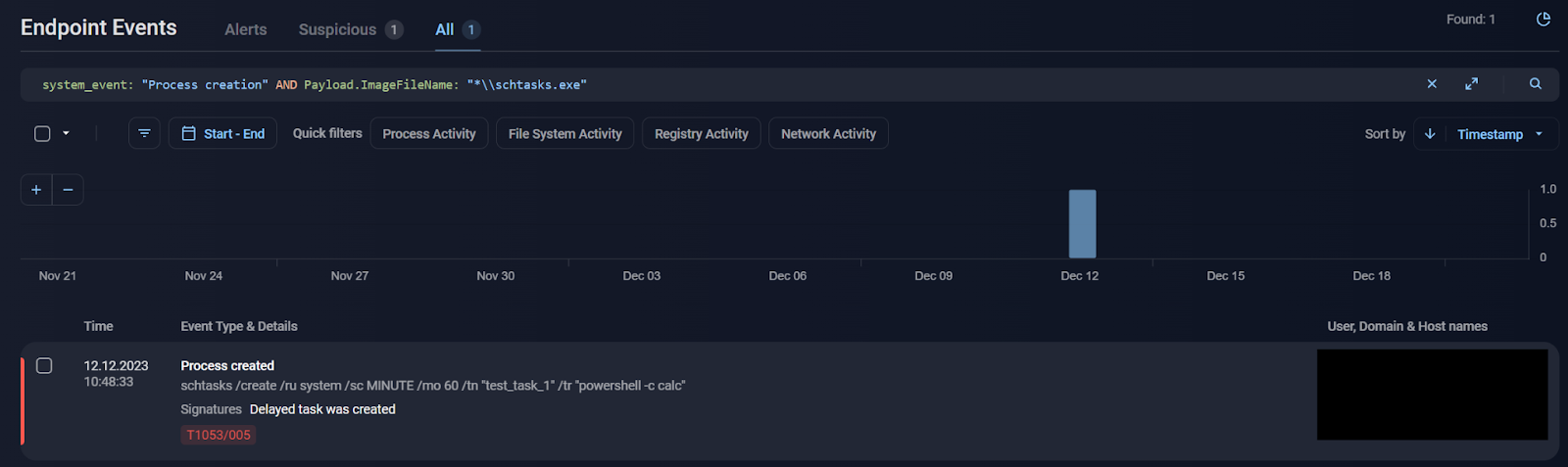Open the Start - End date picker

pos(223,133)
